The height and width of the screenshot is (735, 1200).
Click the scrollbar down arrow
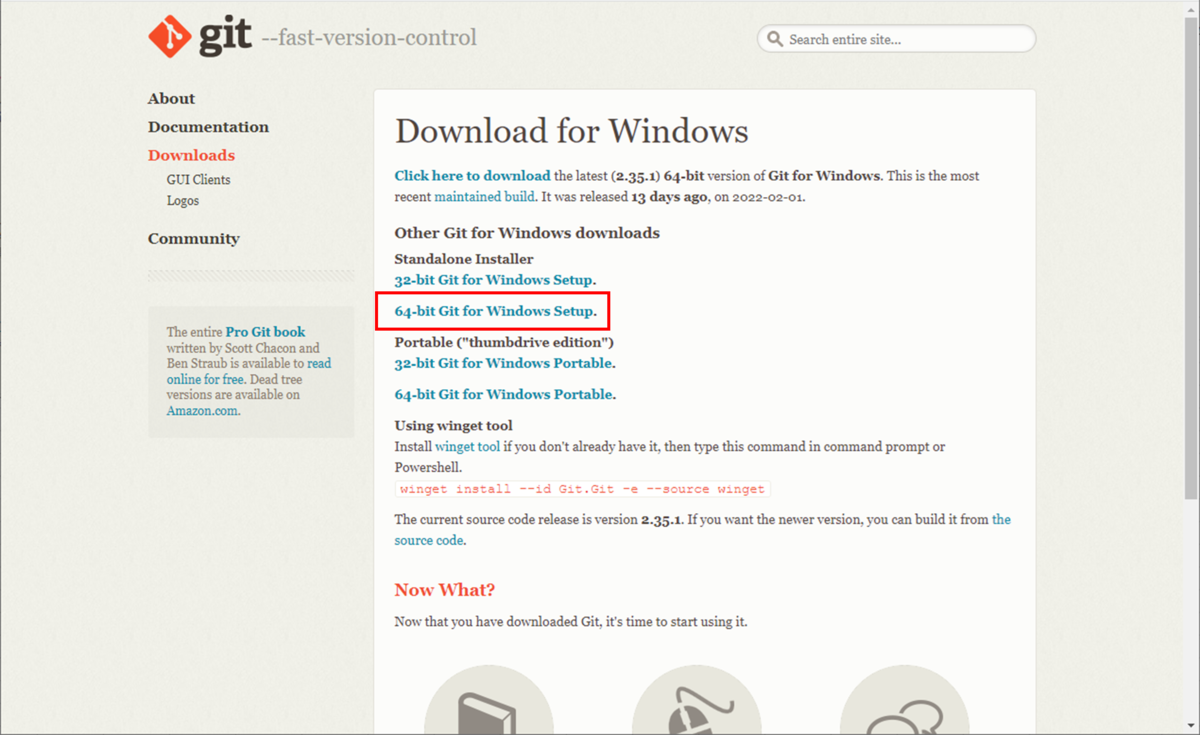(1190, 726)
